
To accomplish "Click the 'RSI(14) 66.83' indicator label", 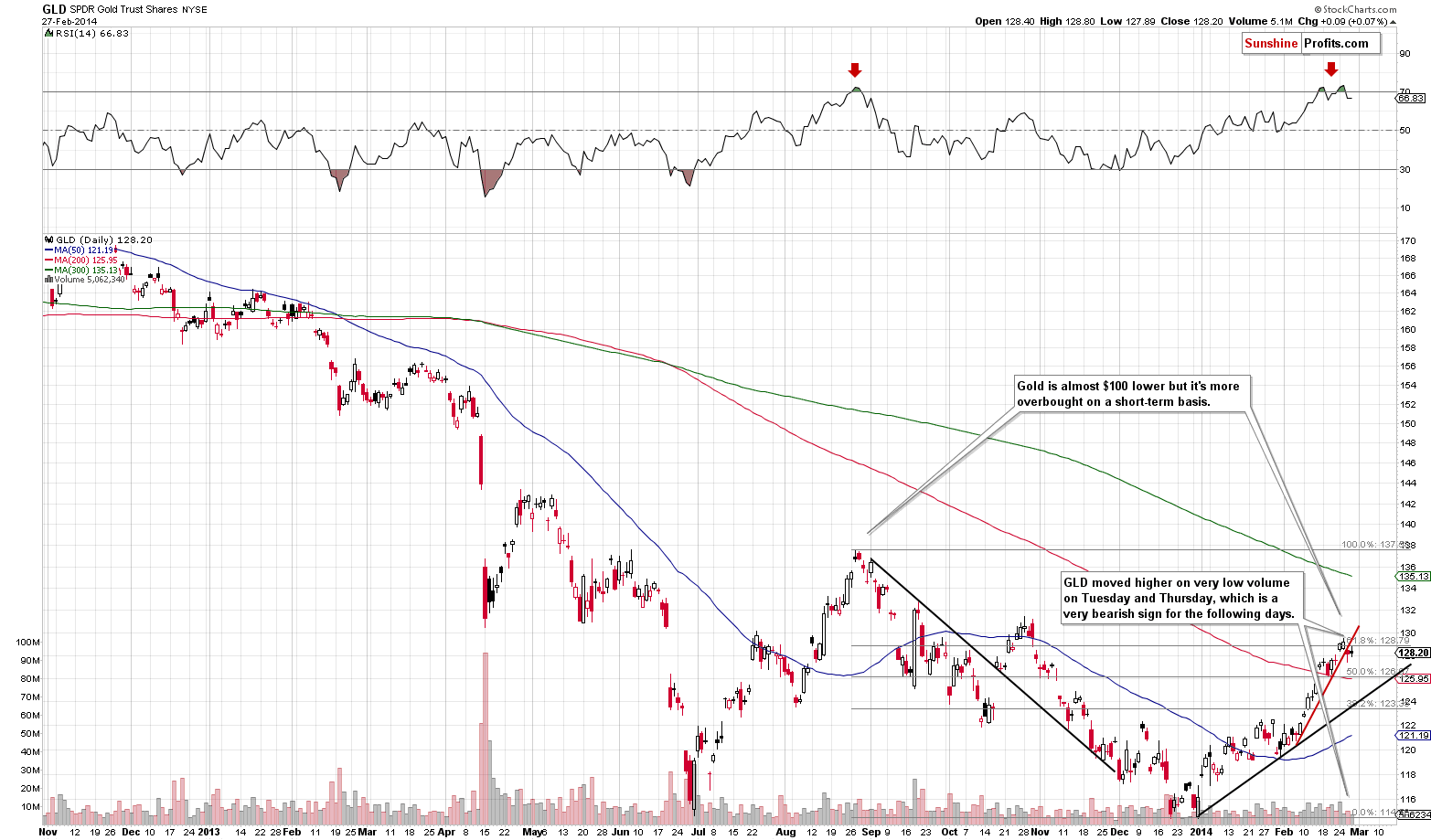I will pos(91,33).
